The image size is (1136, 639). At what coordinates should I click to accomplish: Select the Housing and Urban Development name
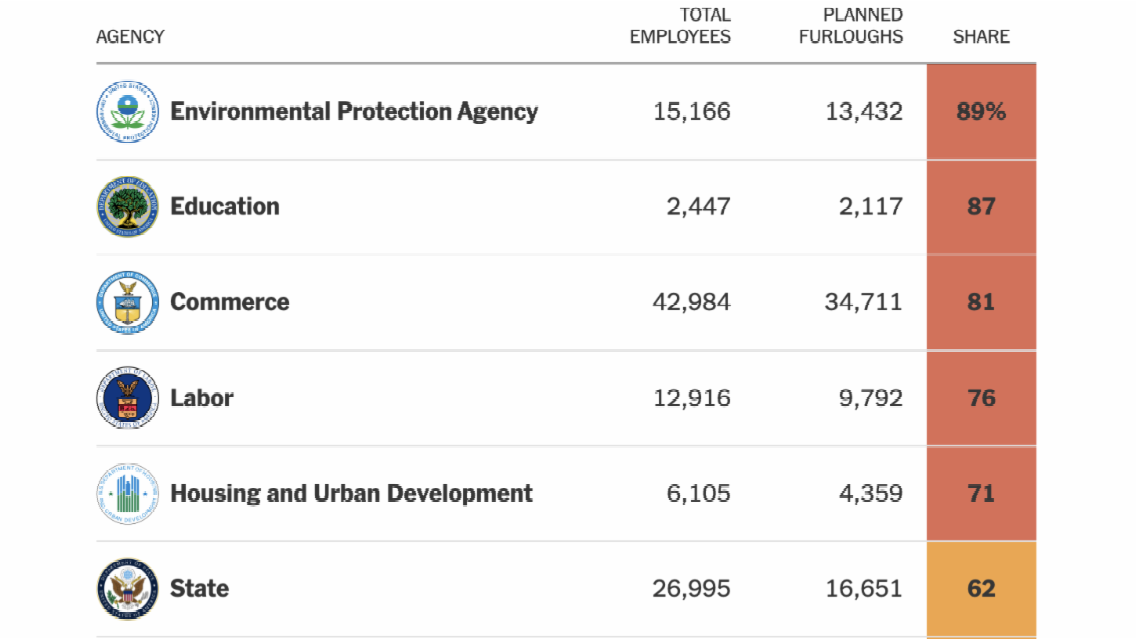pos(351,493)
